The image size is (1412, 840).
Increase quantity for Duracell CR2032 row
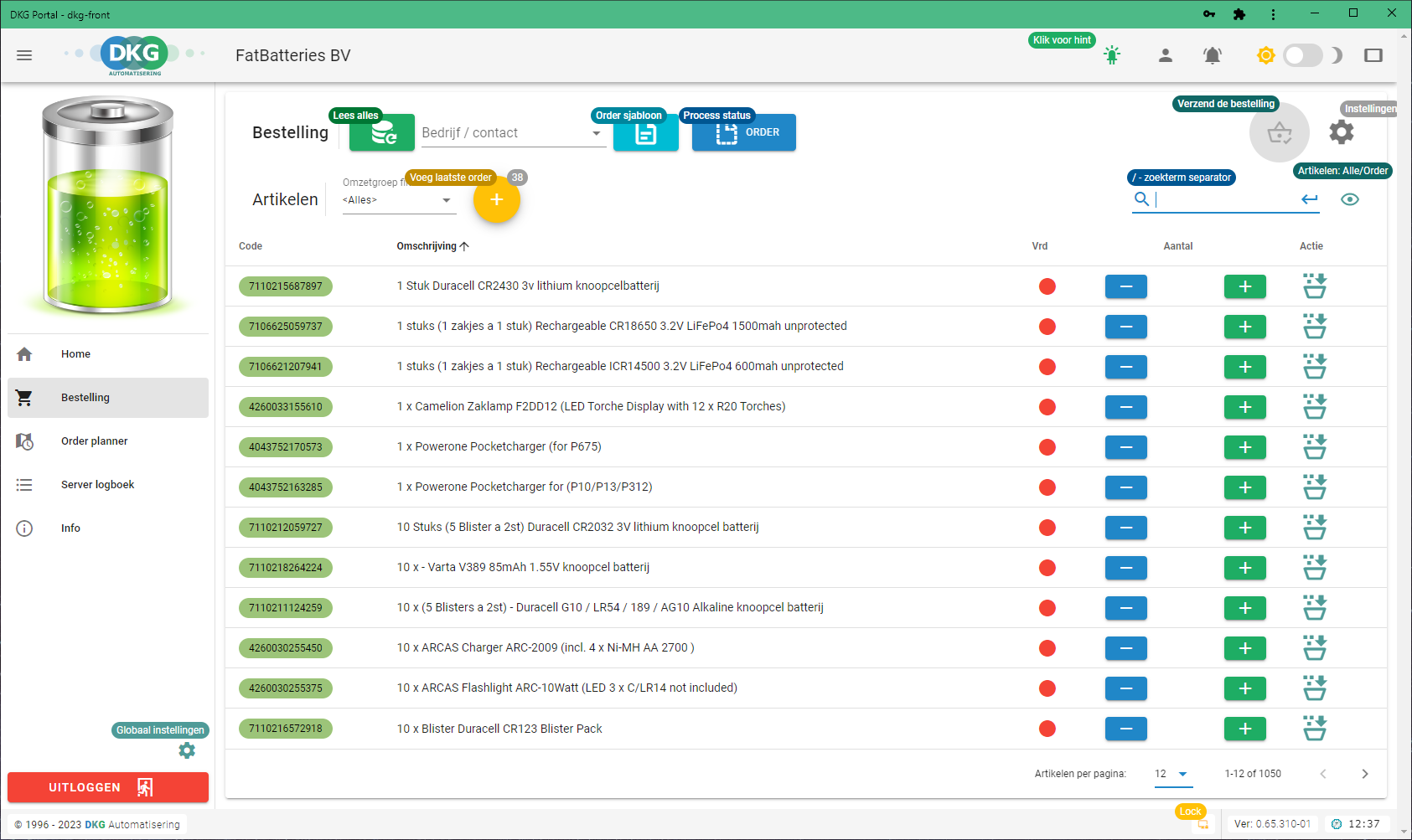click(x=1245, y=528)
